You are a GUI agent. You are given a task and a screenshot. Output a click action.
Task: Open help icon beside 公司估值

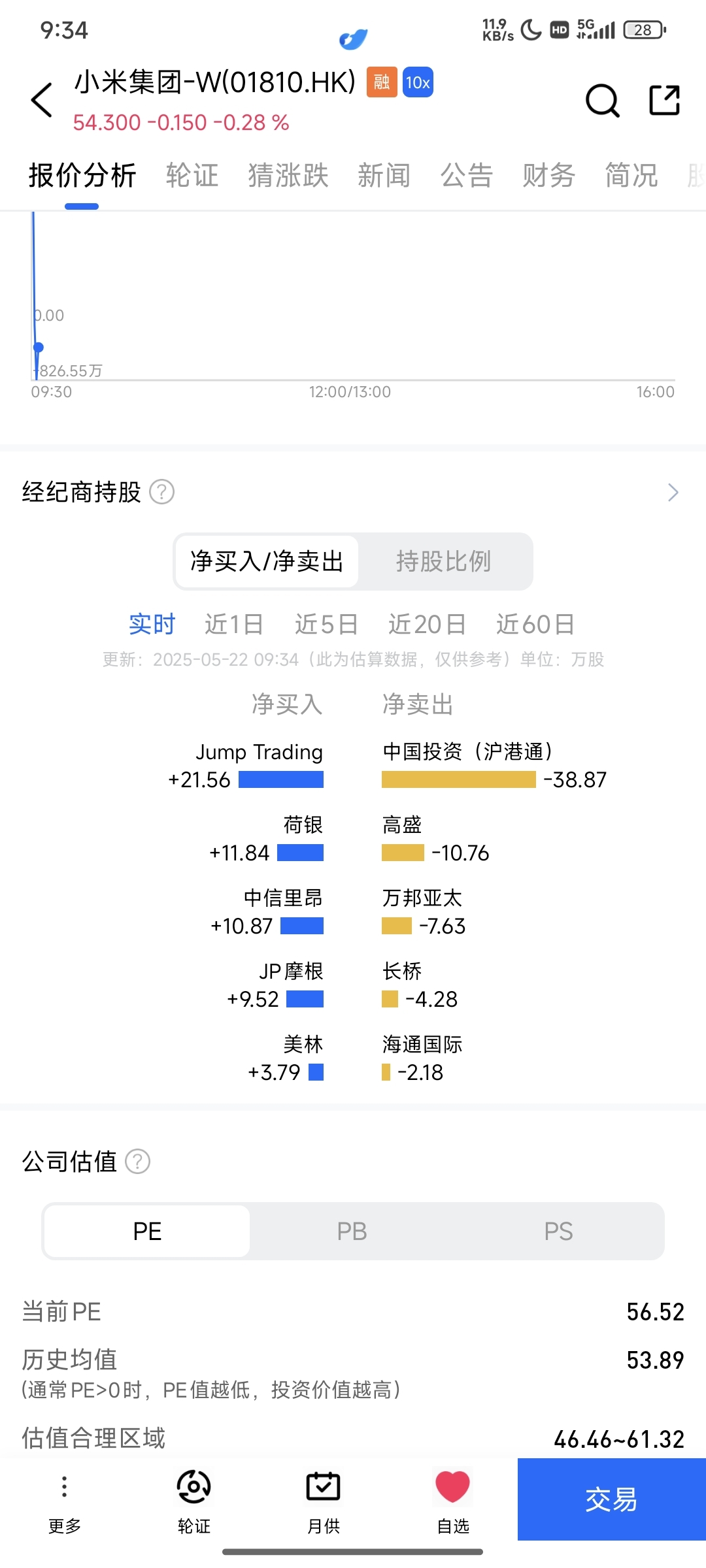[138, 1162]
